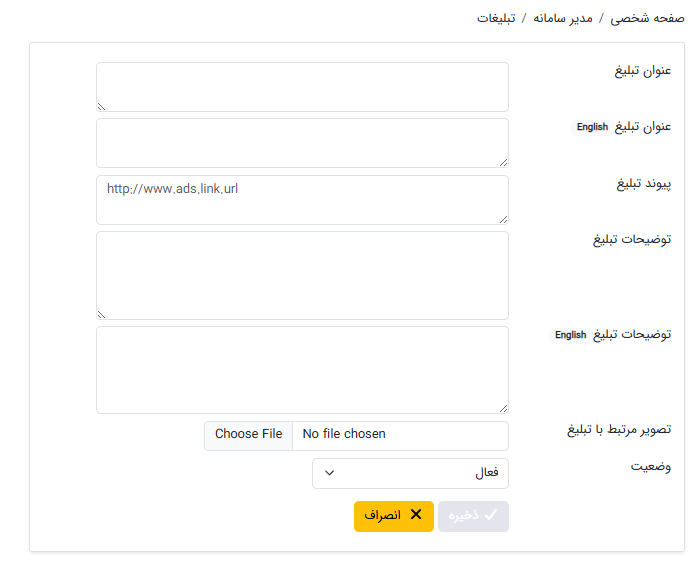Image resolution: width=691 pixels, height=567 pixels.
Task: Click resize handle of English عنوان تبلیغ text area
Action: [502, 161]
